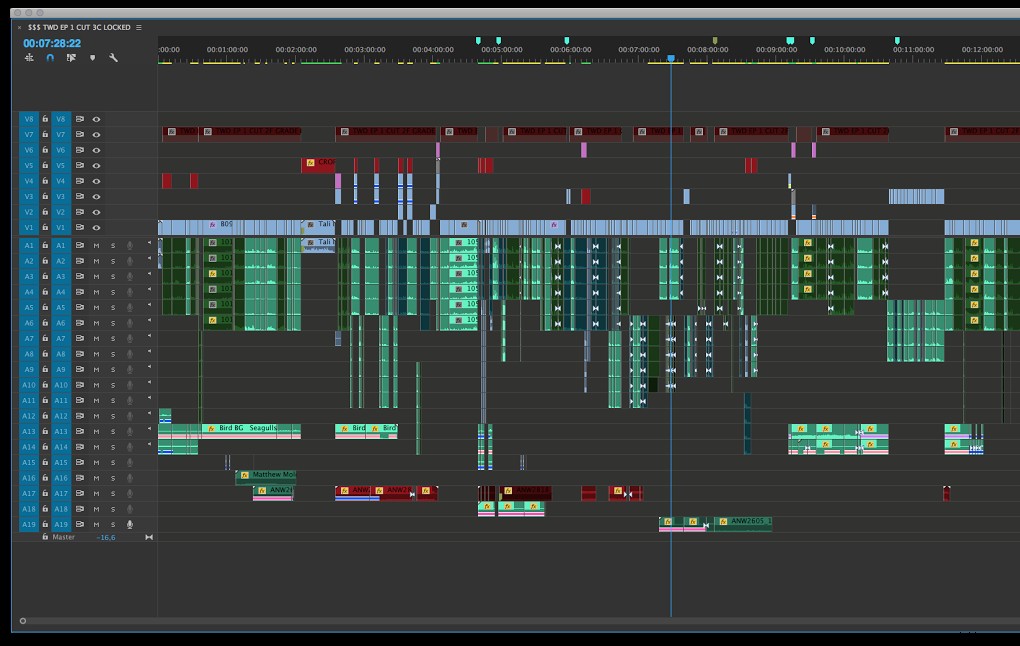Enable voice-over record mic on track A19
The height and width of the screenshot is (646, 1020).
pyautogui.click(x=130, y=524)
